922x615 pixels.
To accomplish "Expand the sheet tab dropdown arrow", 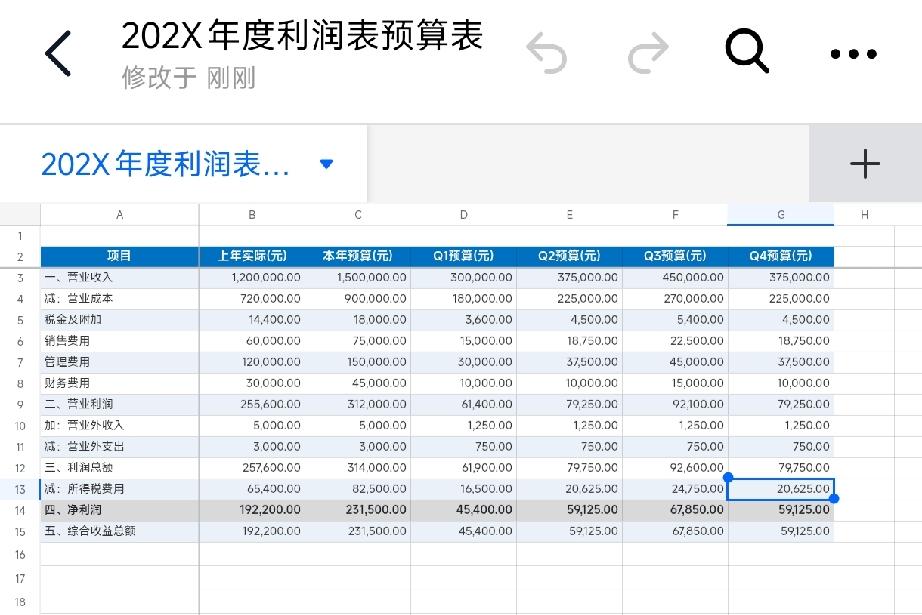I will 326,163.
